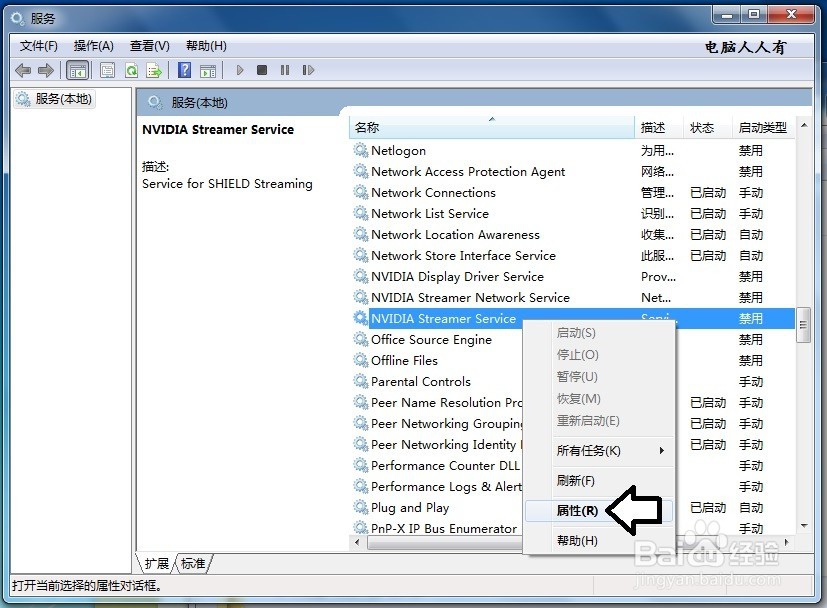Click the Network Store Interface Service gear icon
This screenshot has width=827, height=608.
coord(361,255)
